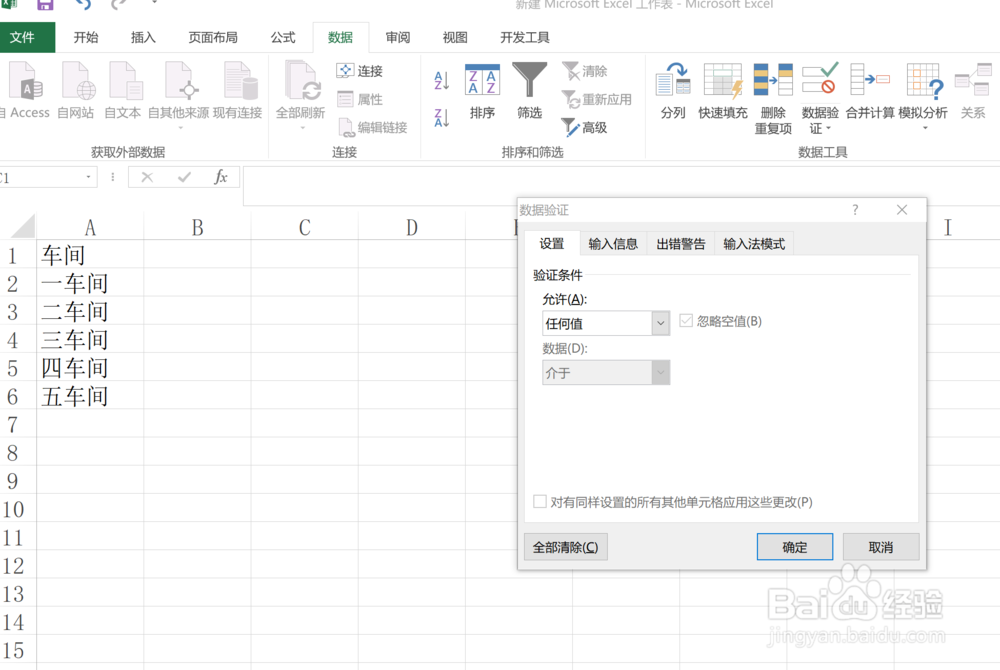Select cell A3 containing 二车间
The width and height of the screenshot is (1000, 670).
89,311
